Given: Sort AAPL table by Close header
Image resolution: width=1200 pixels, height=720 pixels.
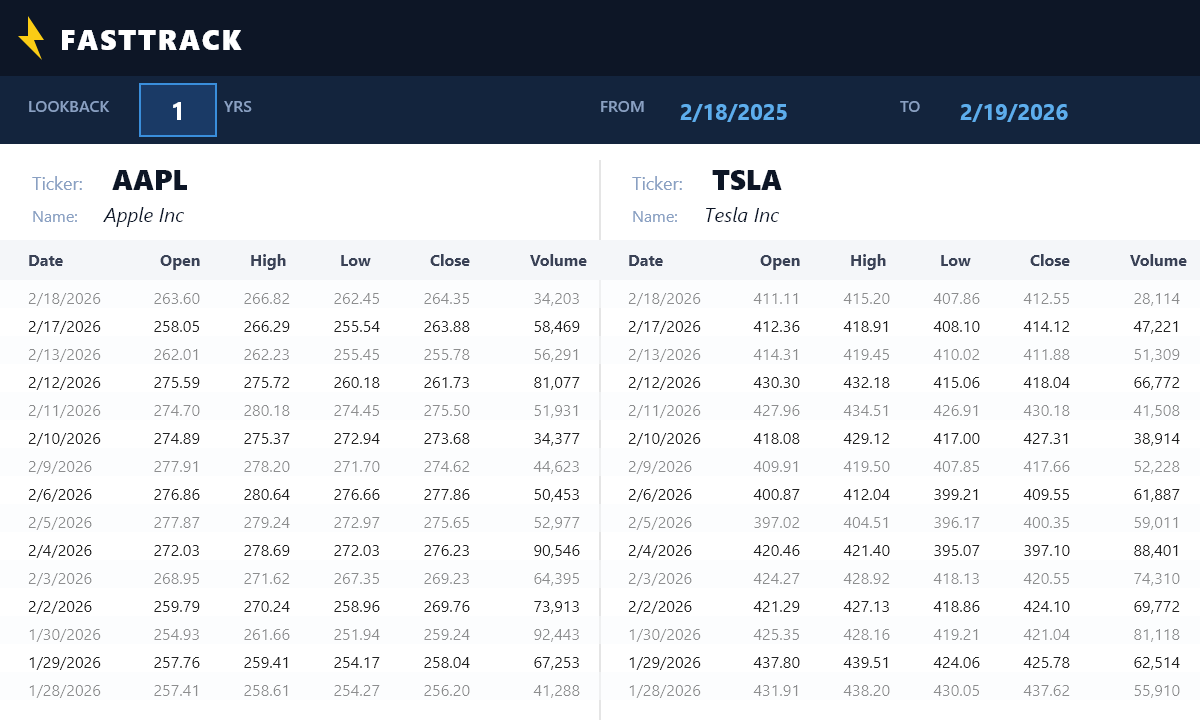Looking at the screenshot, I should 450,260.
